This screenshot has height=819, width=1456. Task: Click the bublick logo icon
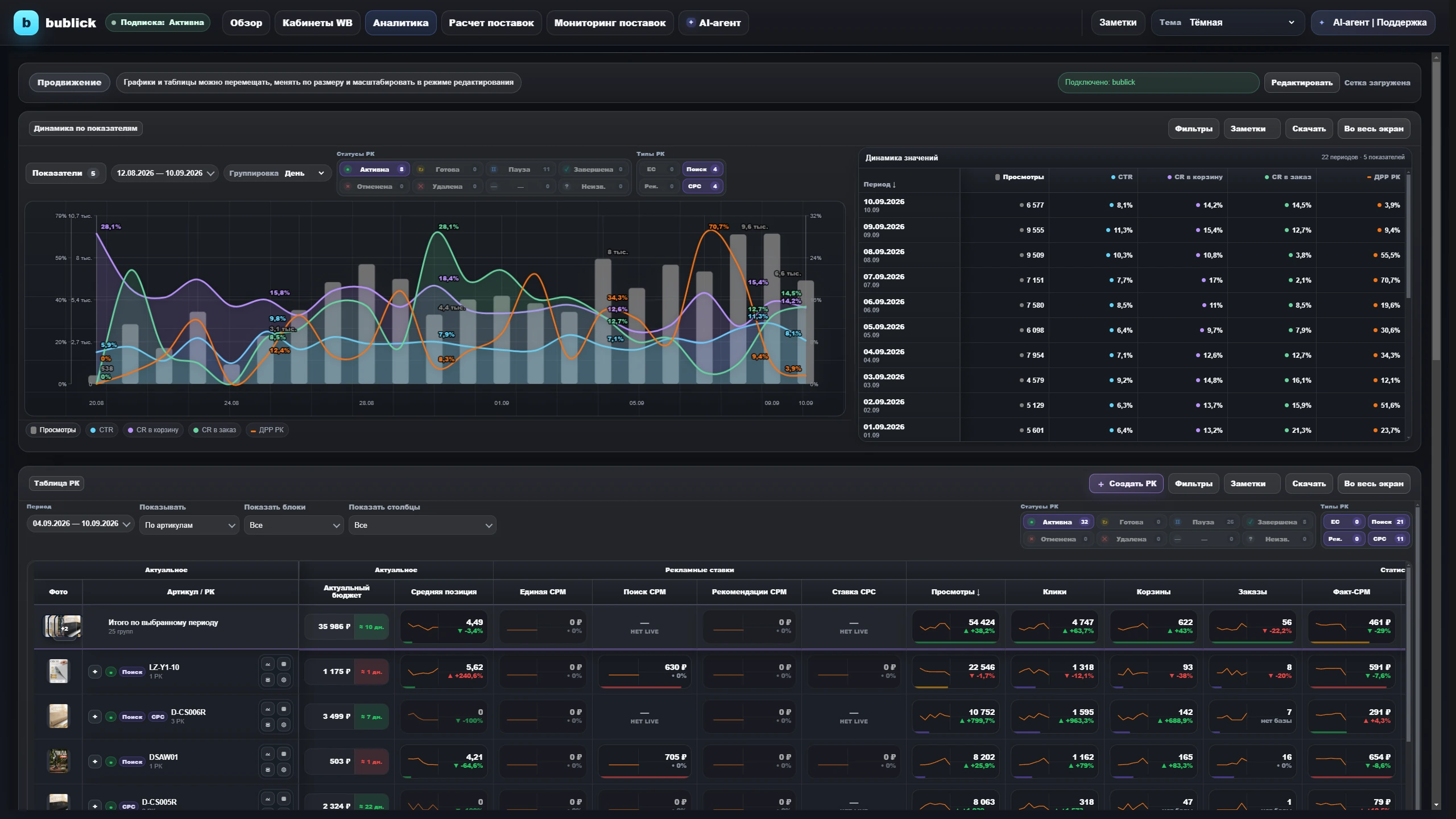(x=26, y=23)
